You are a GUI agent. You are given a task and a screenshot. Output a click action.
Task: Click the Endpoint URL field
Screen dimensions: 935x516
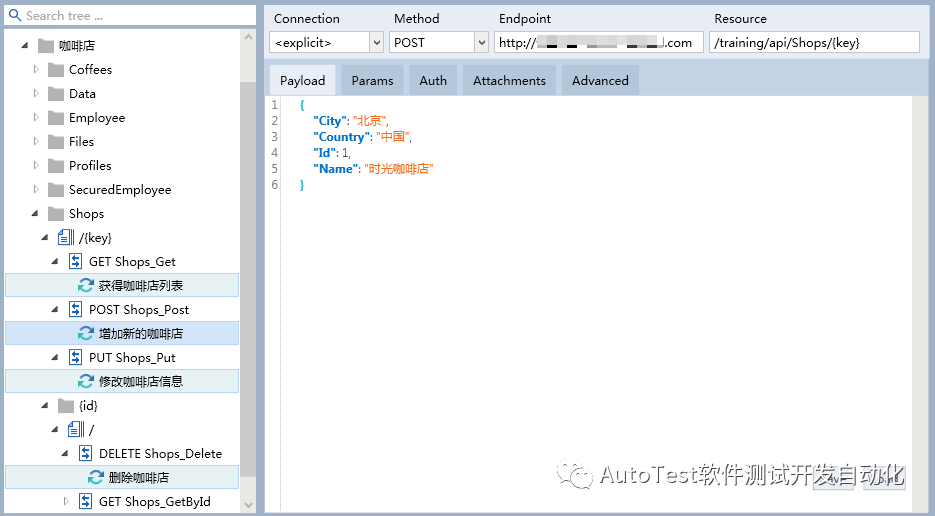(599, 42)
